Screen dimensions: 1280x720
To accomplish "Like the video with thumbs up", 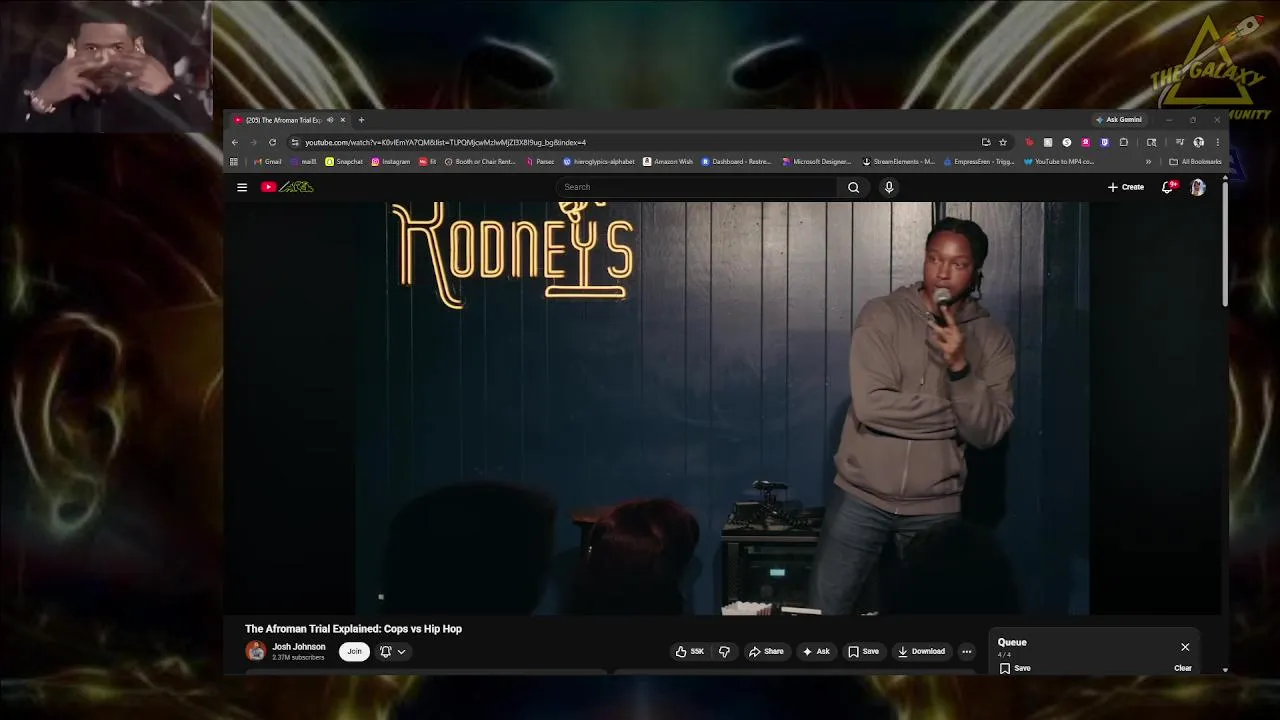I will pyautogui.click(x=690, y=651).
